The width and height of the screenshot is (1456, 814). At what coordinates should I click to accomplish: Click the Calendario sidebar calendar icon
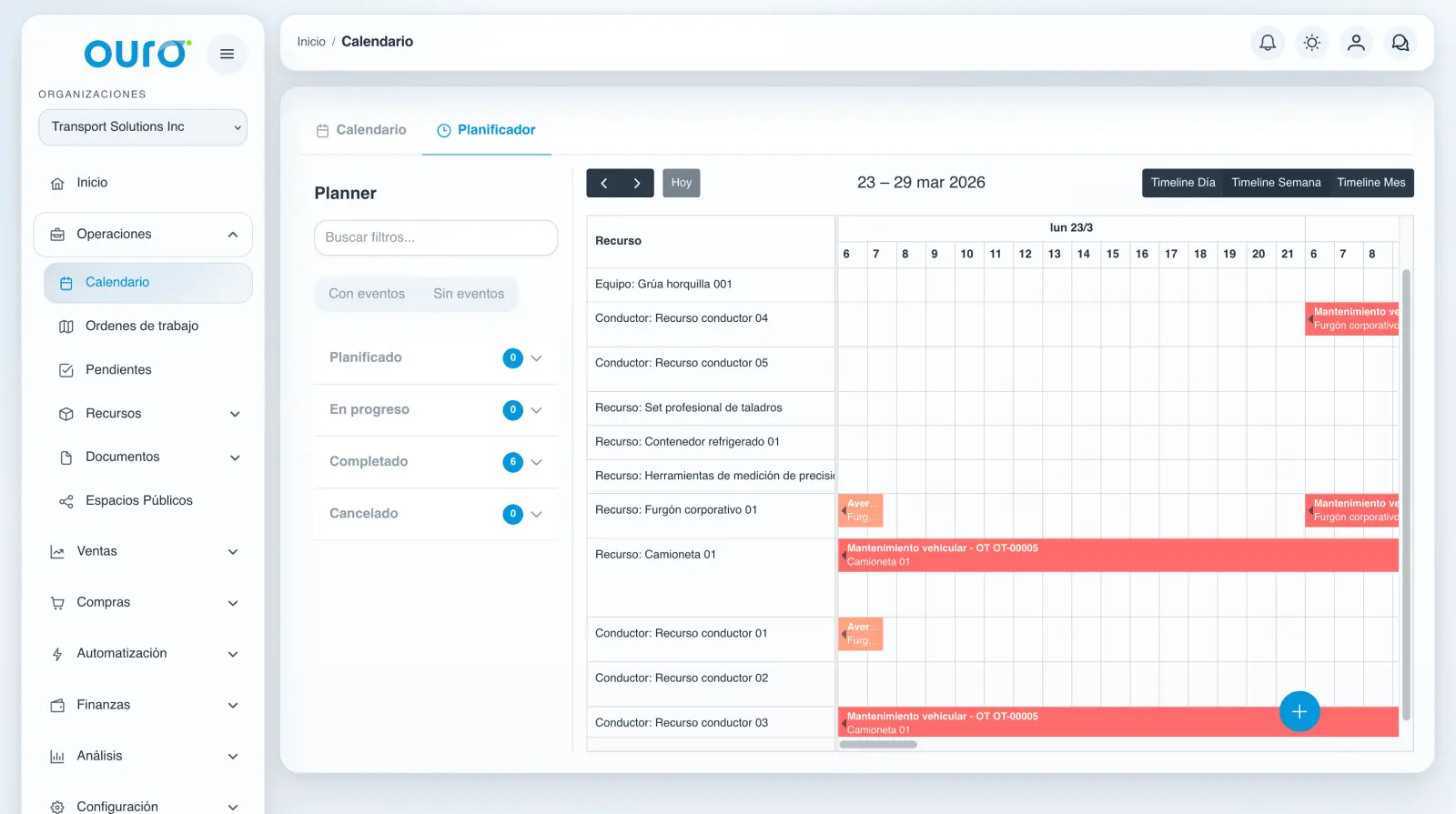click(x=66, y=283)
